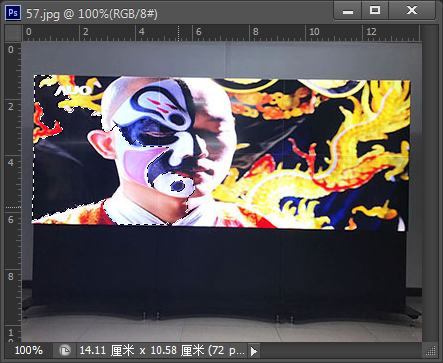Click the 100% zoom level field
Viewport: 443px width, 363px height.
point(29,350)
